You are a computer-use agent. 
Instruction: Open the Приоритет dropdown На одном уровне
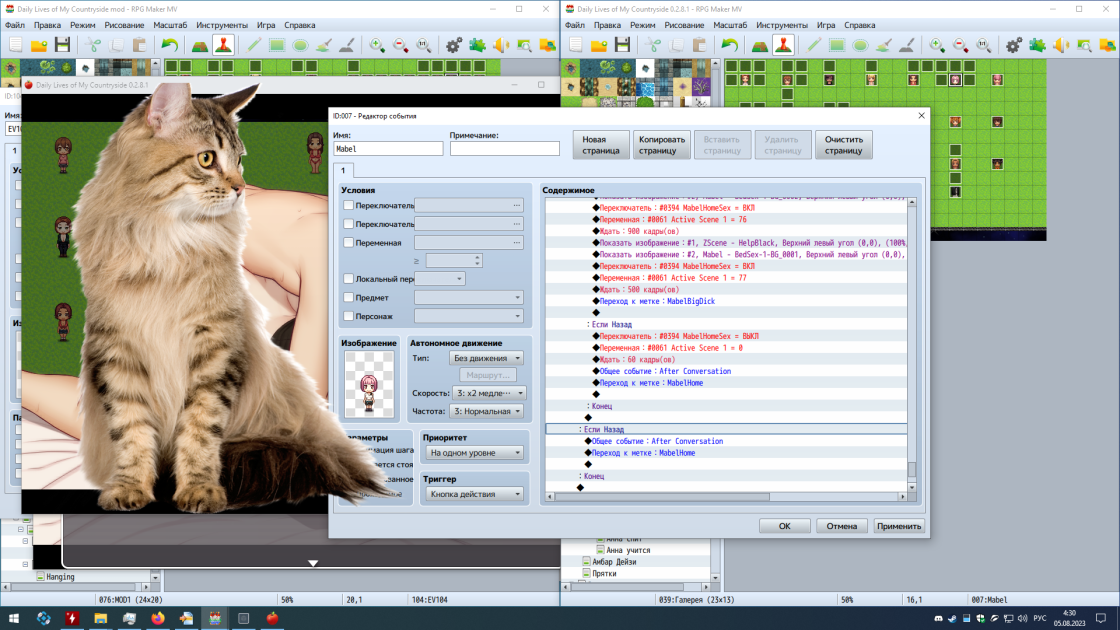click(474, 453)
